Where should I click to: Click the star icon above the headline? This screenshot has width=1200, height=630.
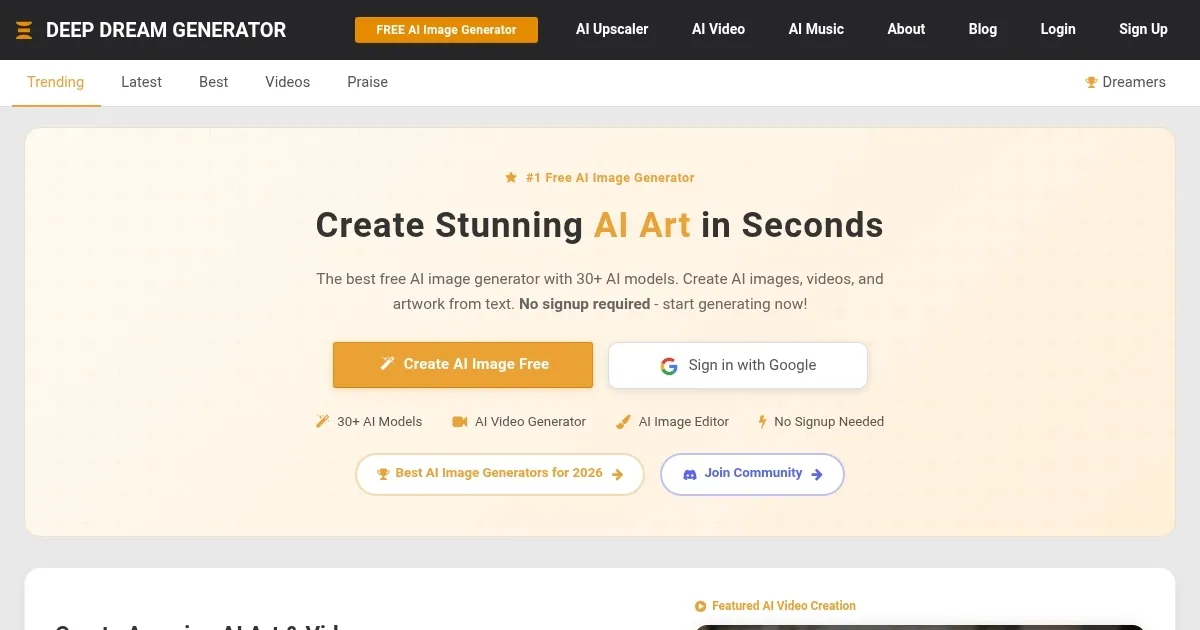coord(511,178)
